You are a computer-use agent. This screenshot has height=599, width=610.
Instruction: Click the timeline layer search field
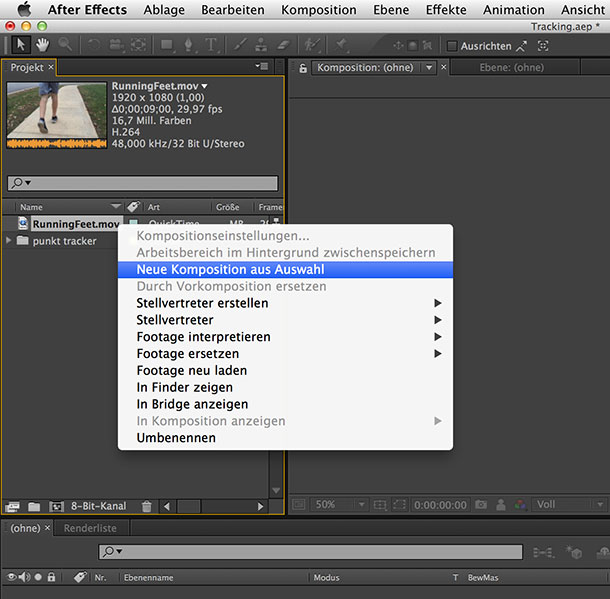[310, 552]
